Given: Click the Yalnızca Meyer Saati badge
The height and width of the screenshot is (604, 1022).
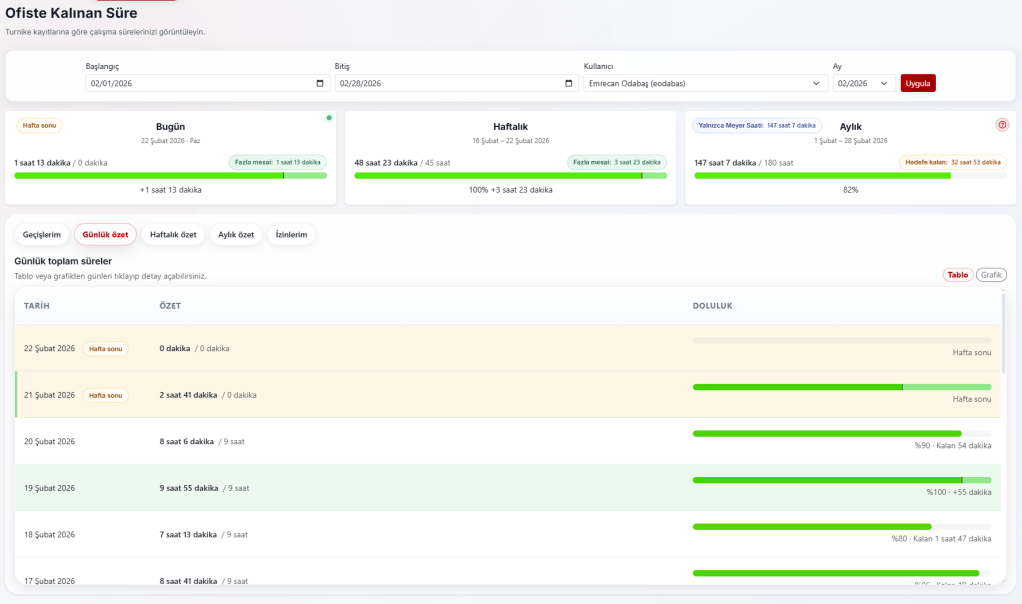Looking at the screenshot, I should tap(757, 126).
